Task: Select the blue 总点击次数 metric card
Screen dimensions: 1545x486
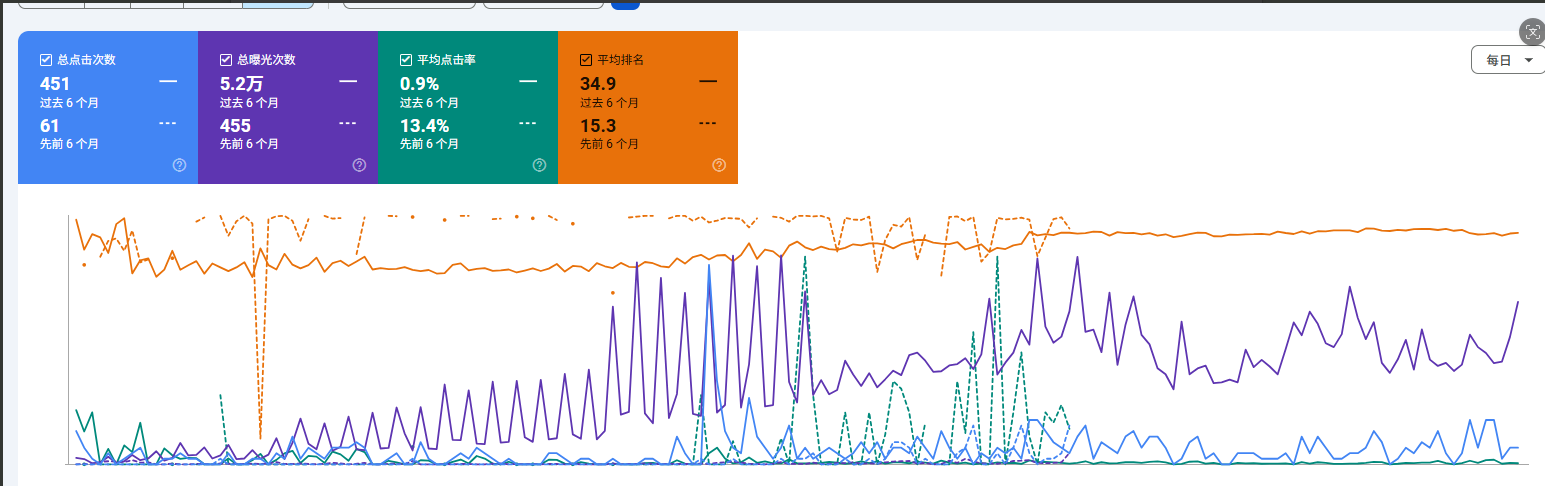Action: point(108,108)
